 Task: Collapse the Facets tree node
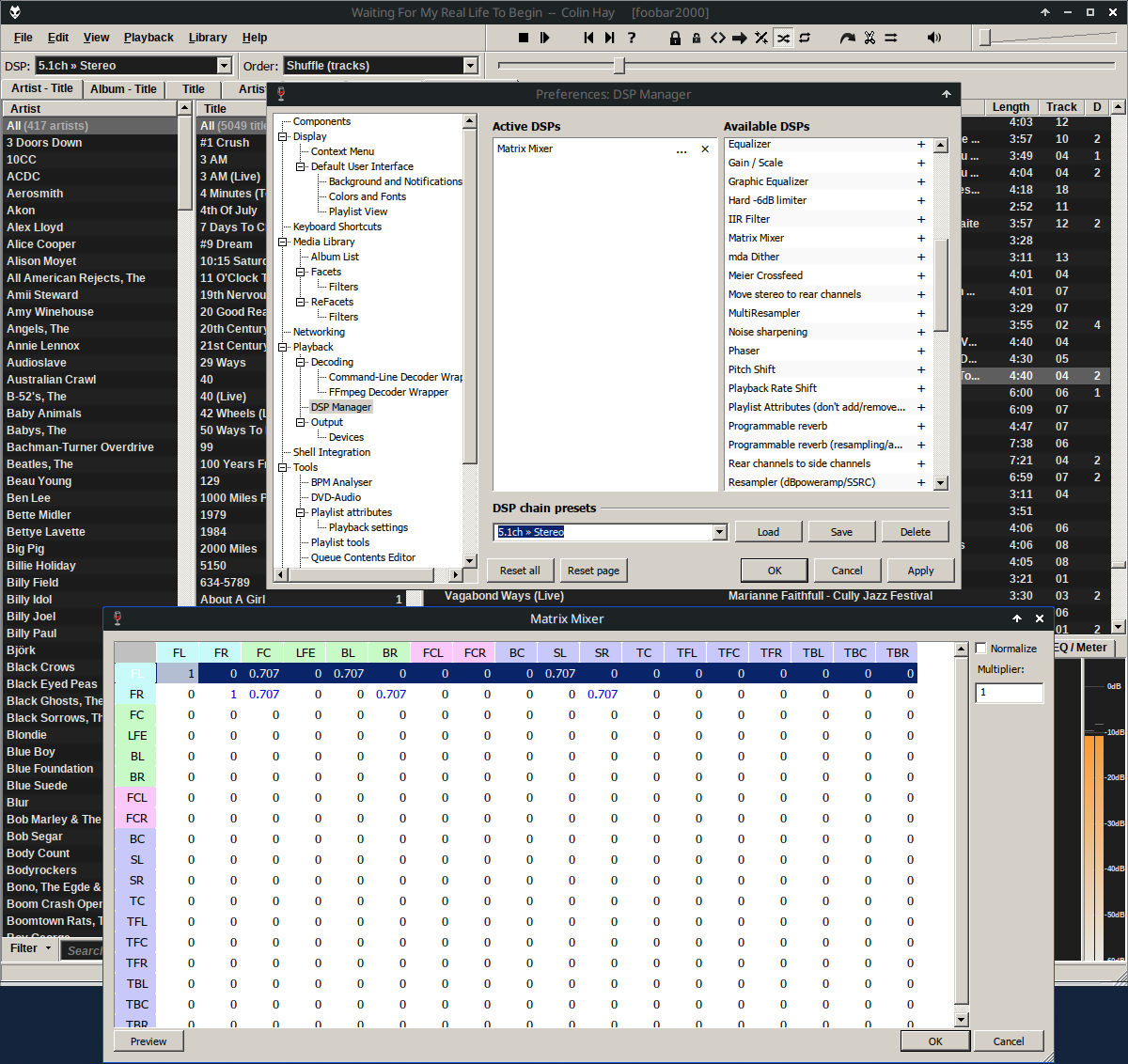[x=301, y=272]
